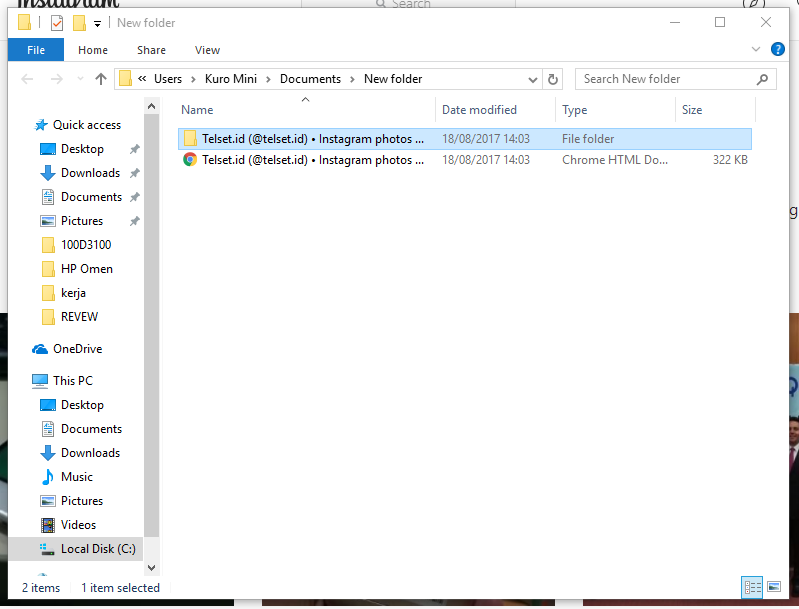Viewport: 799px width, 609px height.
Task: Click the Back navigation arrow
Action: point(28,79)
